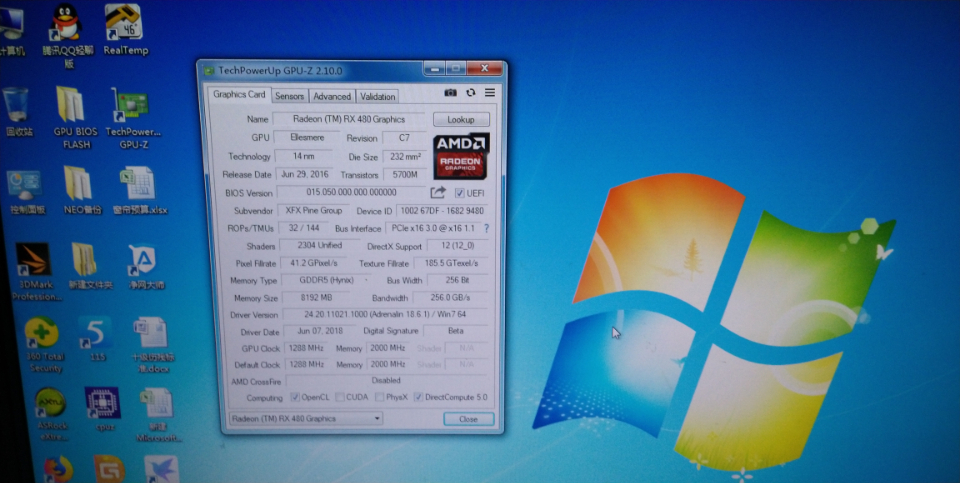Open the Radeon RX 480 GPU selector dropdown
The image size is (960, 483).
[306, 419]
